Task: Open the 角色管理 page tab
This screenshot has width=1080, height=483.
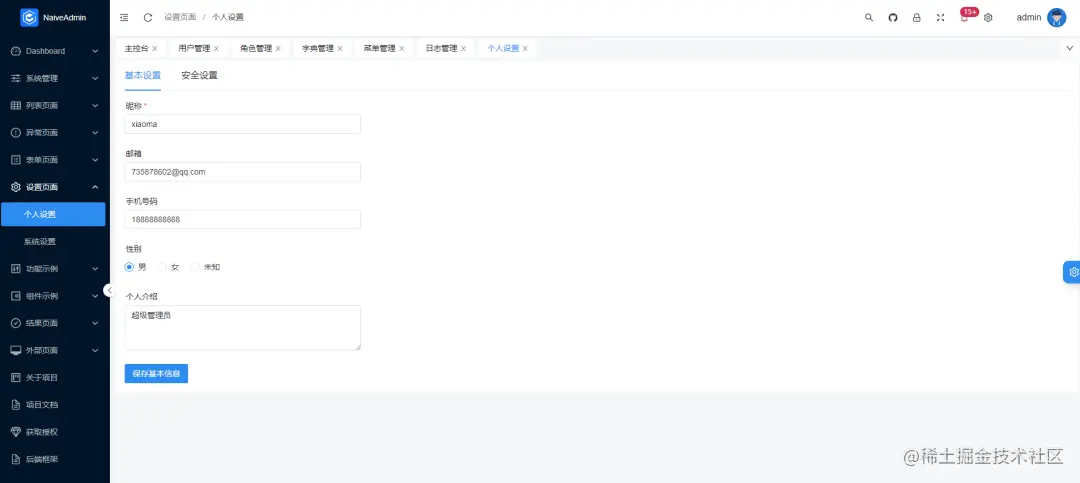Action: point(256,48)
